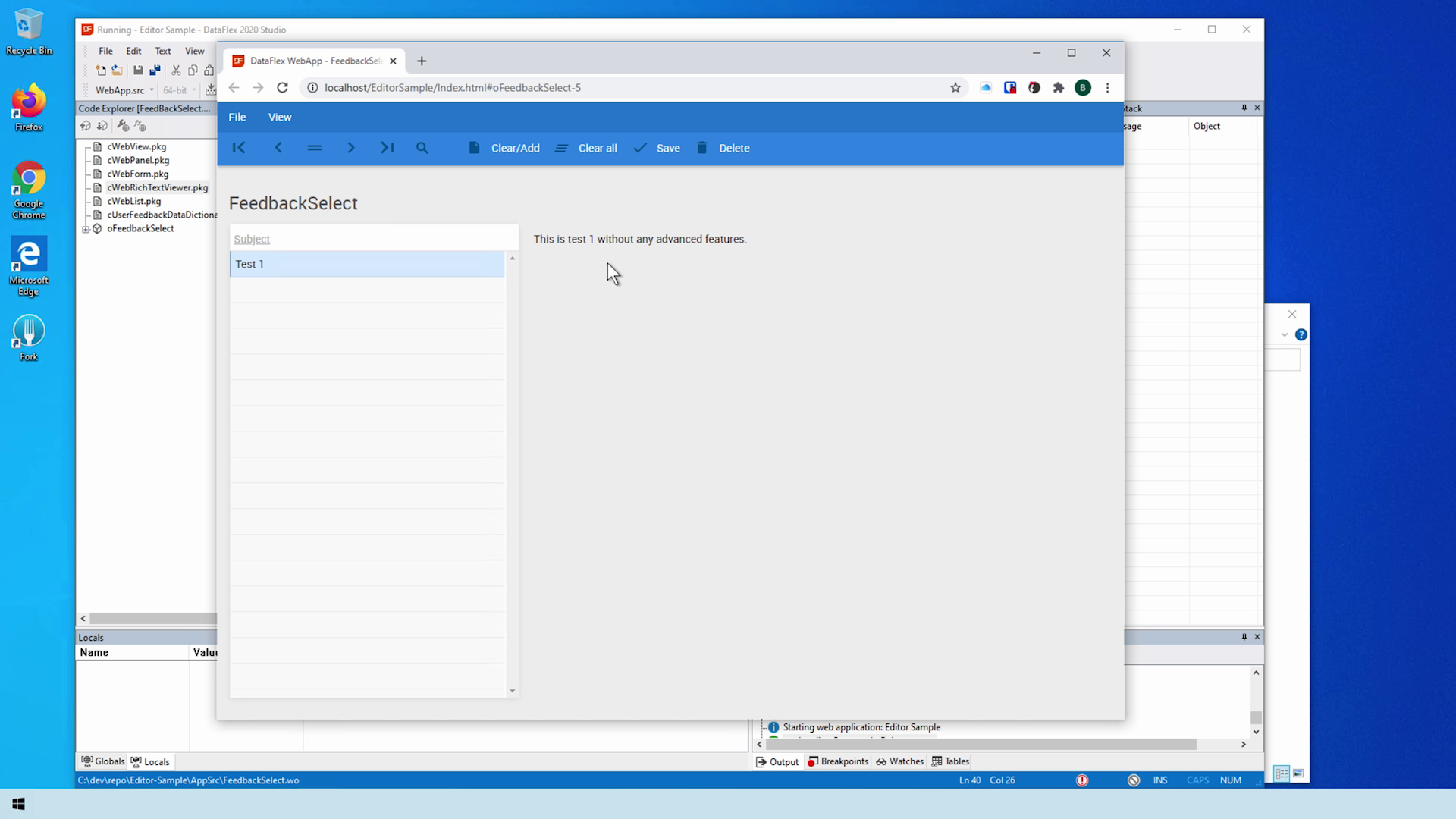Image resolution: width=1456 pixels, height=819 pixels.
Task: Click the refresh record equals icon
Action: [x=315, y=148]
